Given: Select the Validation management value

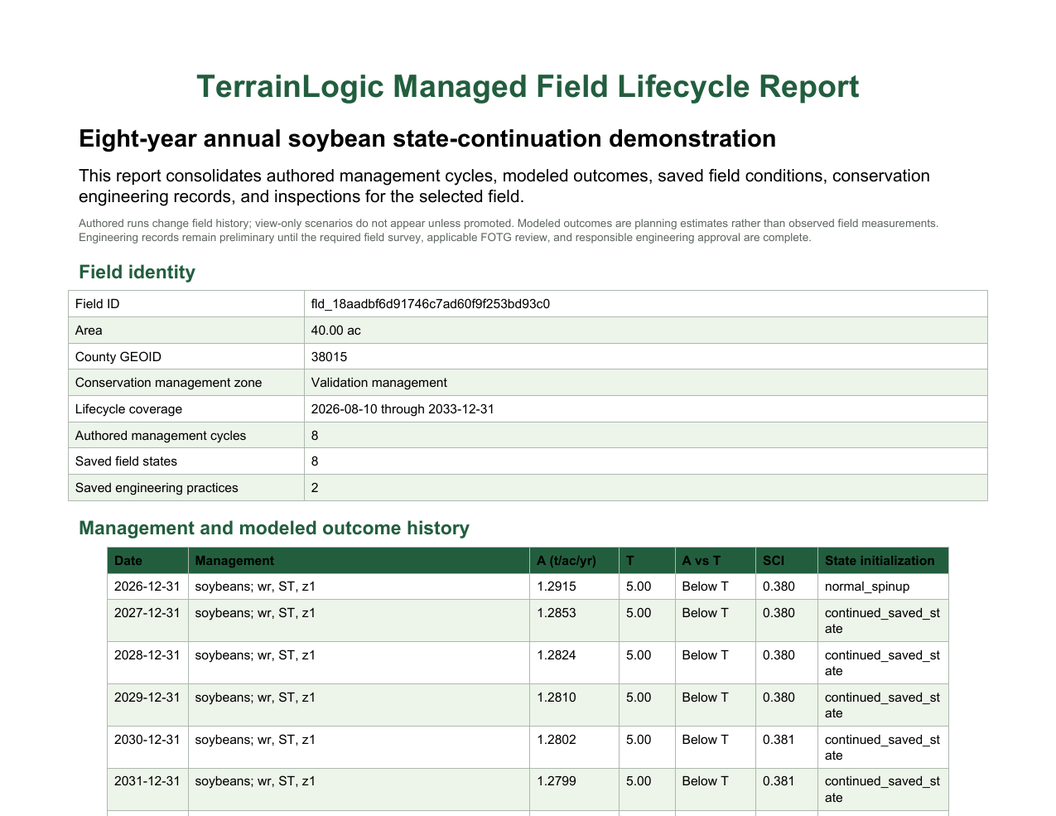Looking at the screenshot, I should pyautogui.click(x=378, y=382).
